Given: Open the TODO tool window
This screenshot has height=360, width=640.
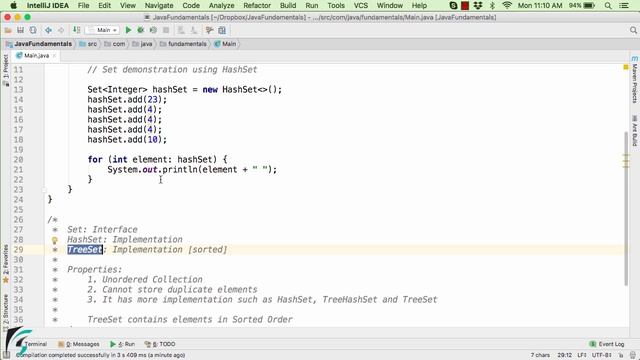Looking at the screenshot, I should [x=160, y=344].
